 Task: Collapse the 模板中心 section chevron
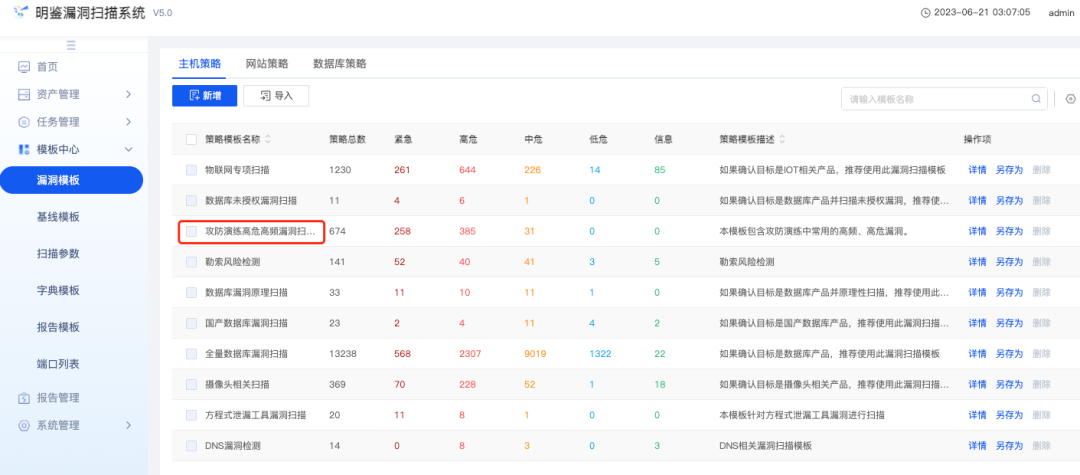(x=128, y=149)
